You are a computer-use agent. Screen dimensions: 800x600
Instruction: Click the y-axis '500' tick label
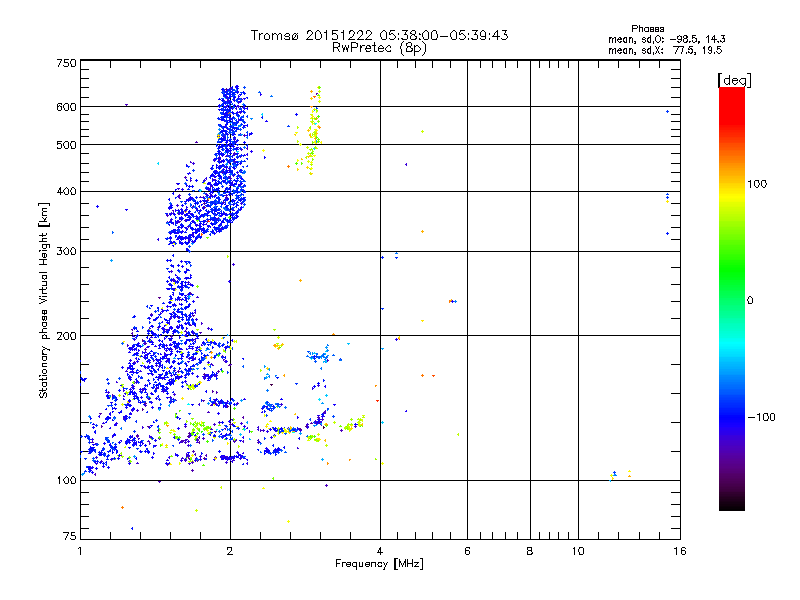pos(66,145)
